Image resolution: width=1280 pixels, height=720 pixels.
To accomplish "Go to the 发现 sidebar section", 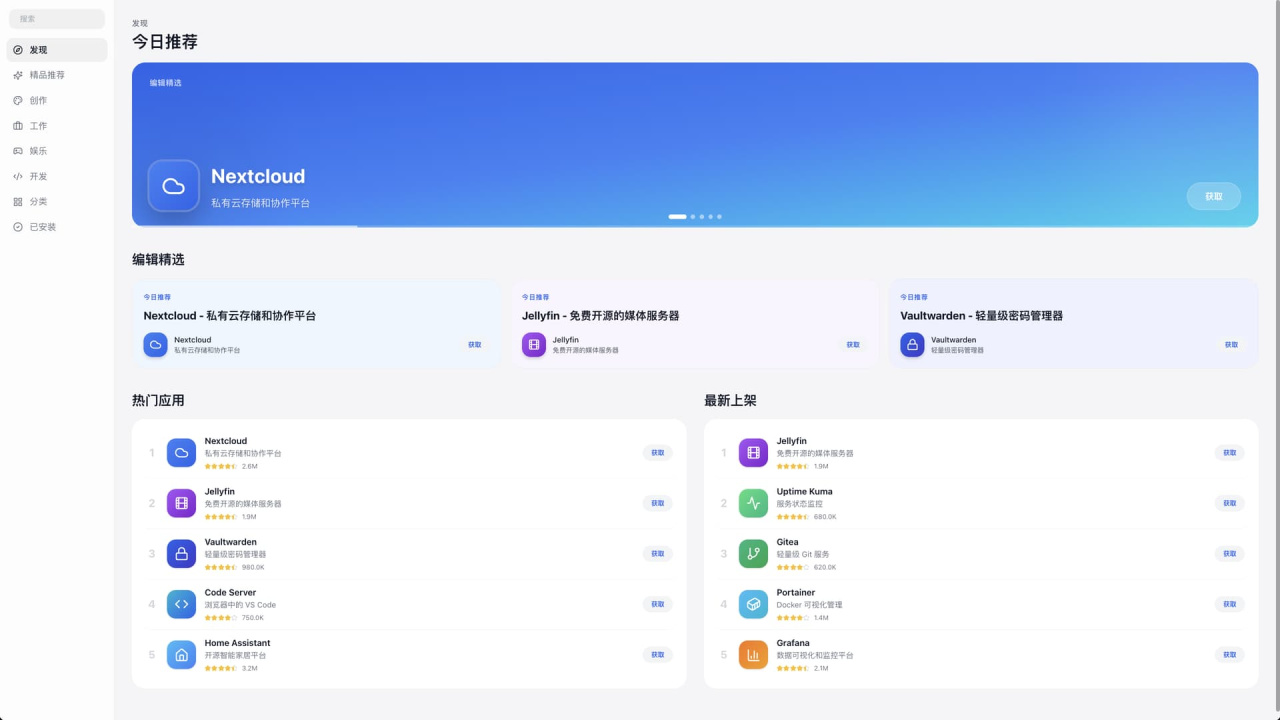I will (57, 50).
